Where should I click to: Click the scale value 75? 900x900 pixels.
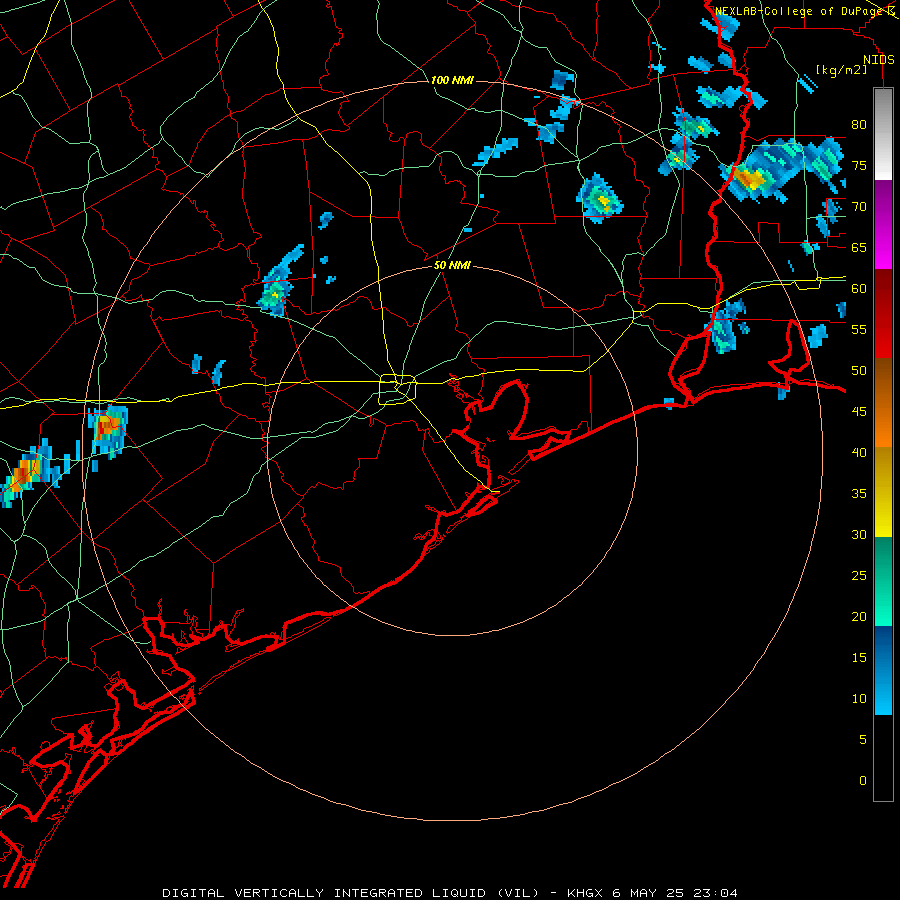click(859, 165)
